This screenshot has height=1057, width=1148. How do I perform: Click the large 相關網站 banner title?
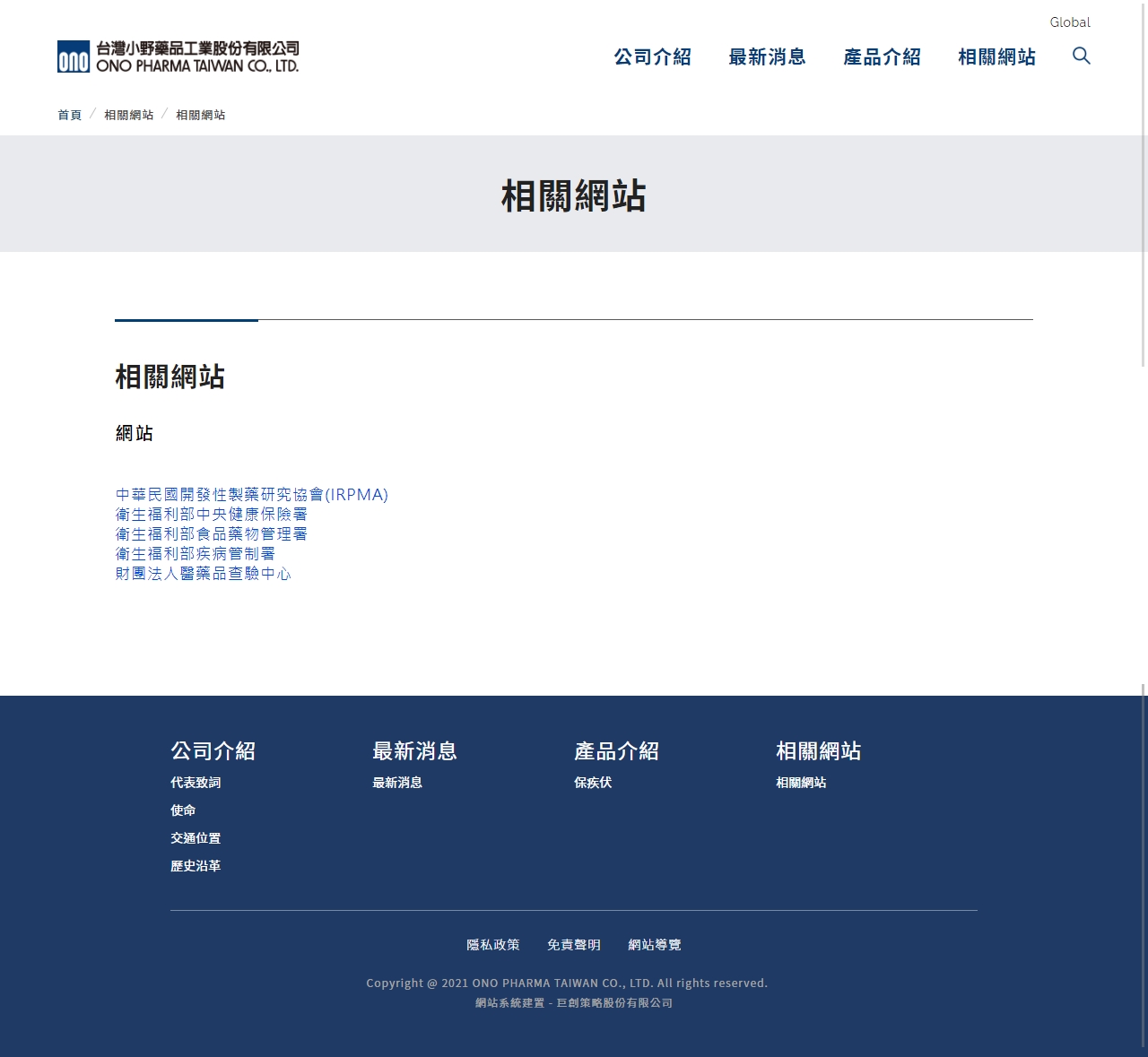[574, 195]
